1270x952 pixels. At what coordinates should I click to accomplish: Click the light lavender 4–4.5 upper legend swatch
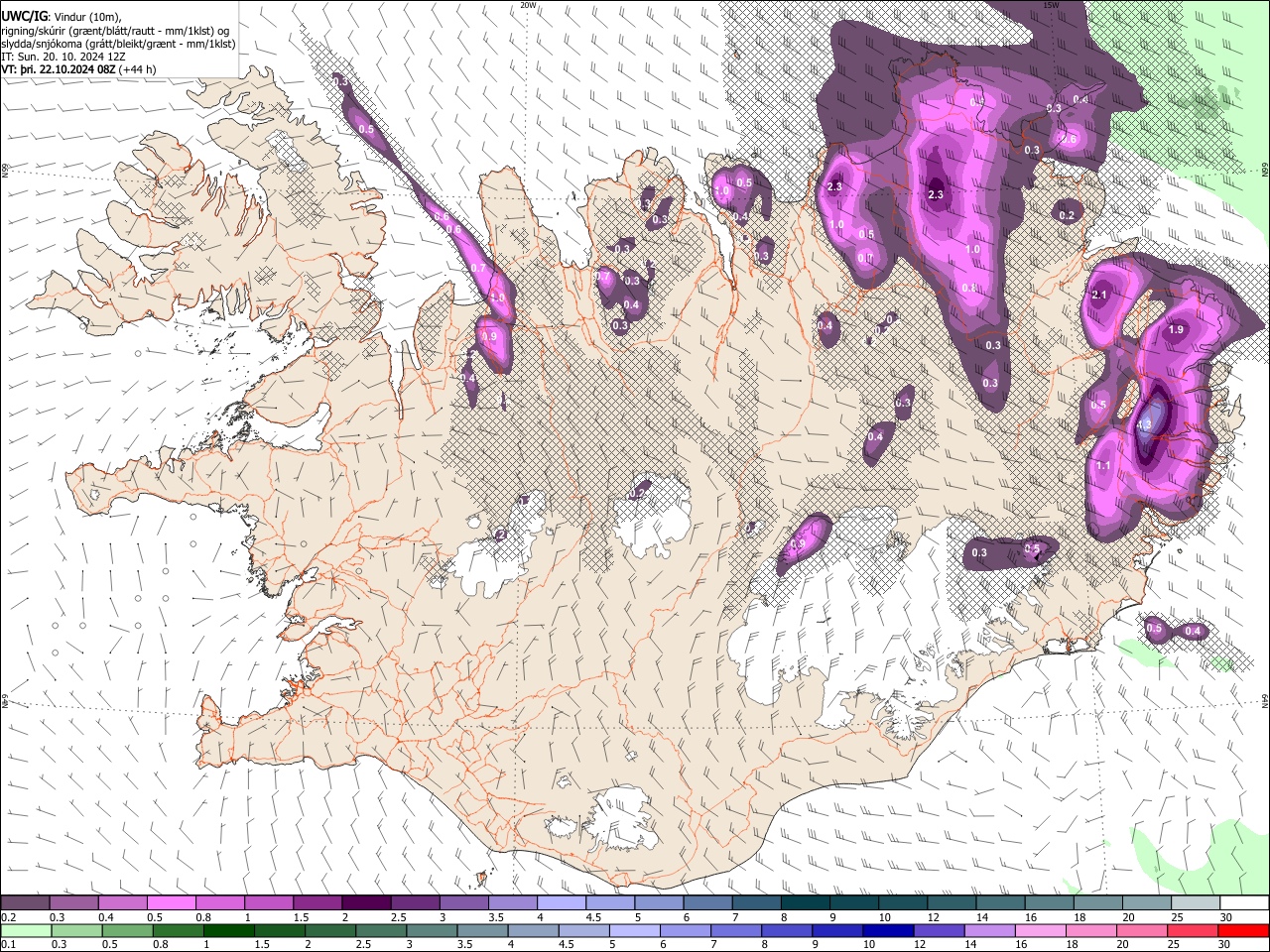click(x=562, y=903)
